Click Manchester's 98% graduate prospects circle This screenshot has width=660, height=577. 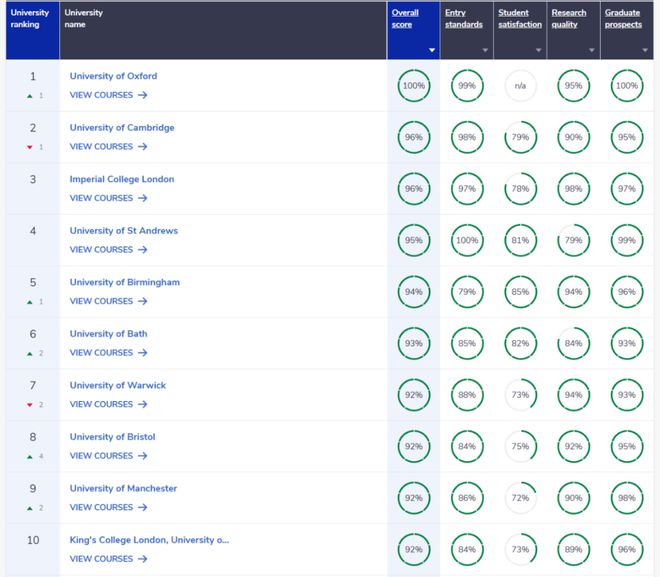click(627, 498)
